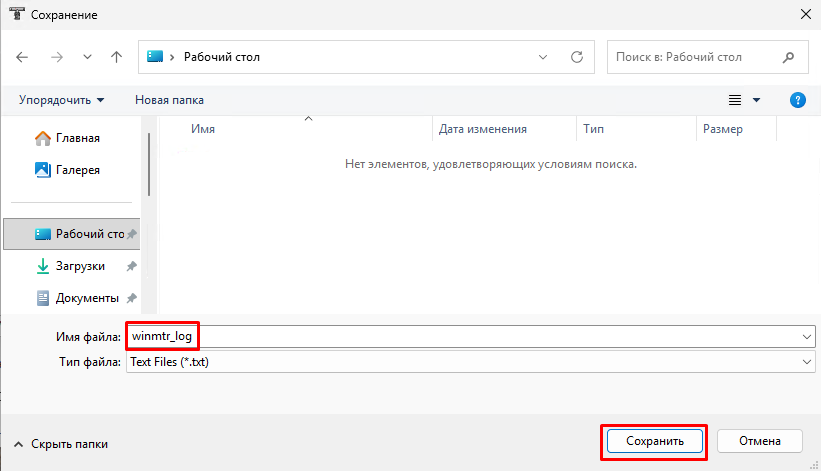Image resolution: width=821 pixels, height=471 pixels.
Task: Open Загрузки in the sidebar
Action: [x=70, y=266]
